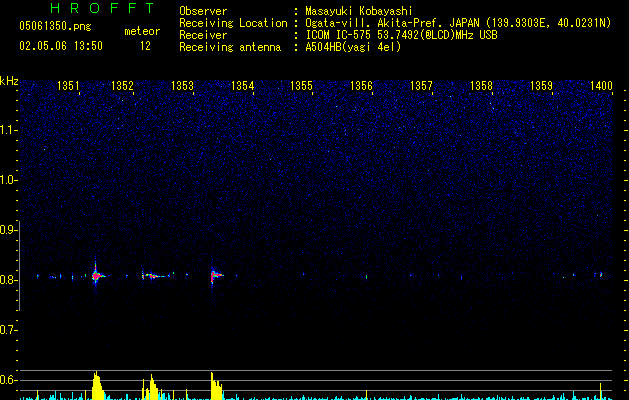
Task: Click the yellow intensity peak below the 1353 echo
Action: [x=216, y=386]
